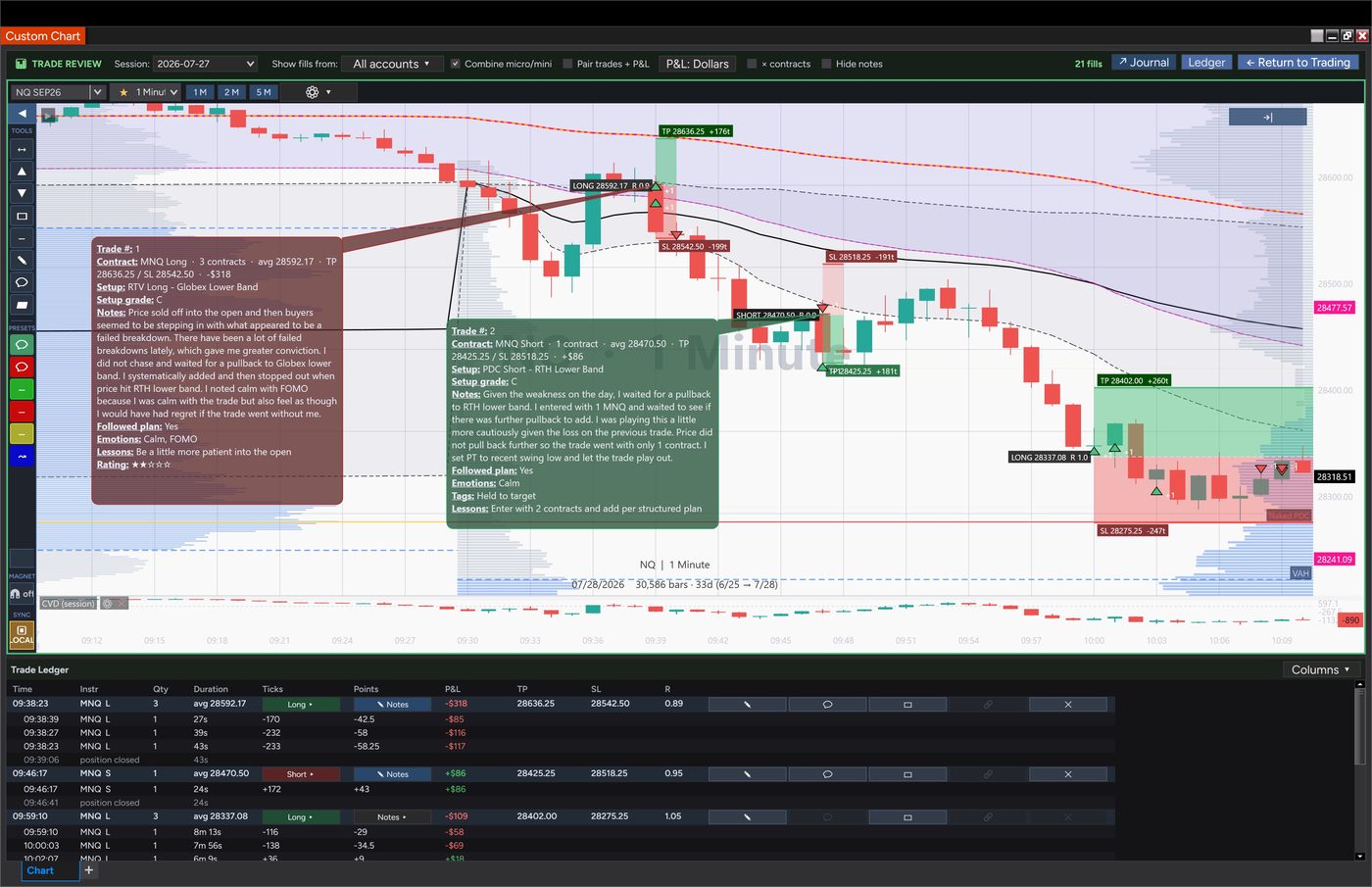Viewport: 1372px width, 887px height.
Task: Open the Columns dropdown in Trade Ledger
Action: [1320, 669]
